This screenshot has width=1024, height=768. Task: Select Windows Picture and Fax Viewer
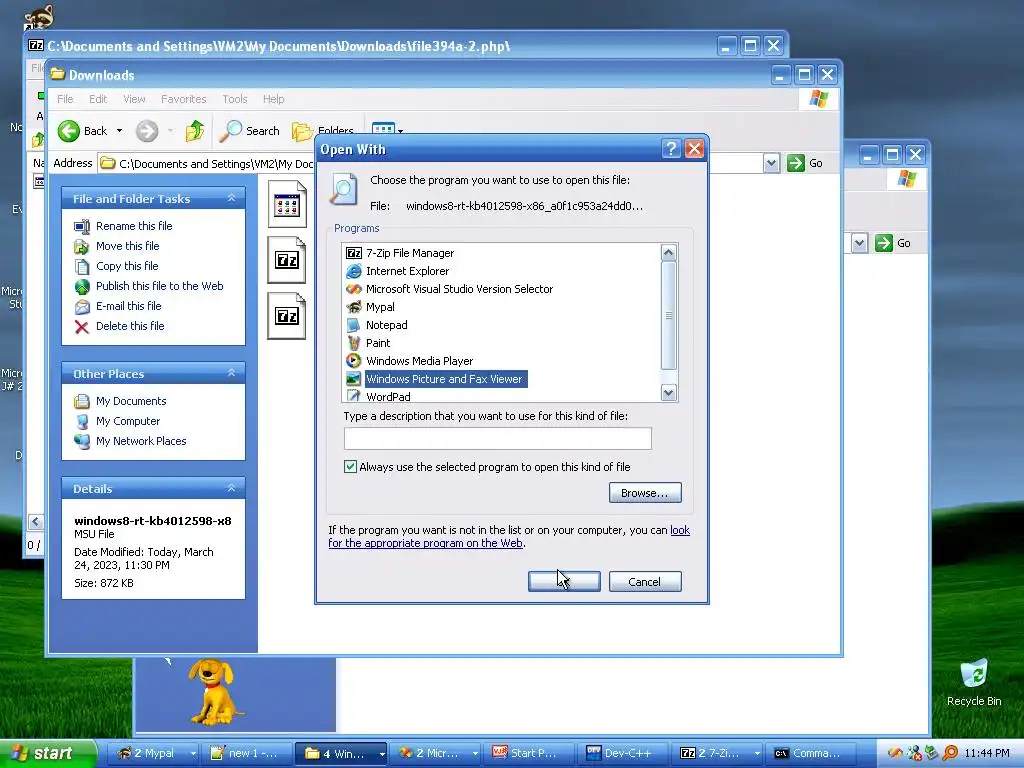click(x=436, y=379)
